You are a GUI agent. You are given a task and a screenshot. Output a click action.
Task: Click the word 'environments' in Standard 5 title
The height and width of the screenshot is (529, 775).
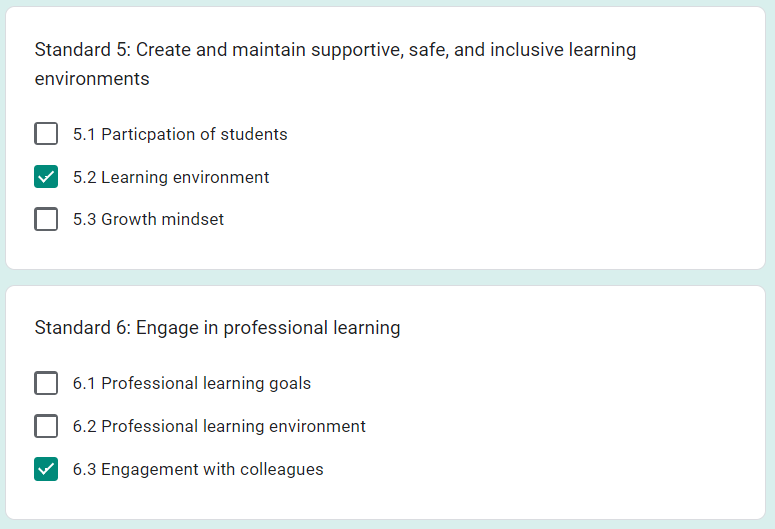click(x=92, y=79)
